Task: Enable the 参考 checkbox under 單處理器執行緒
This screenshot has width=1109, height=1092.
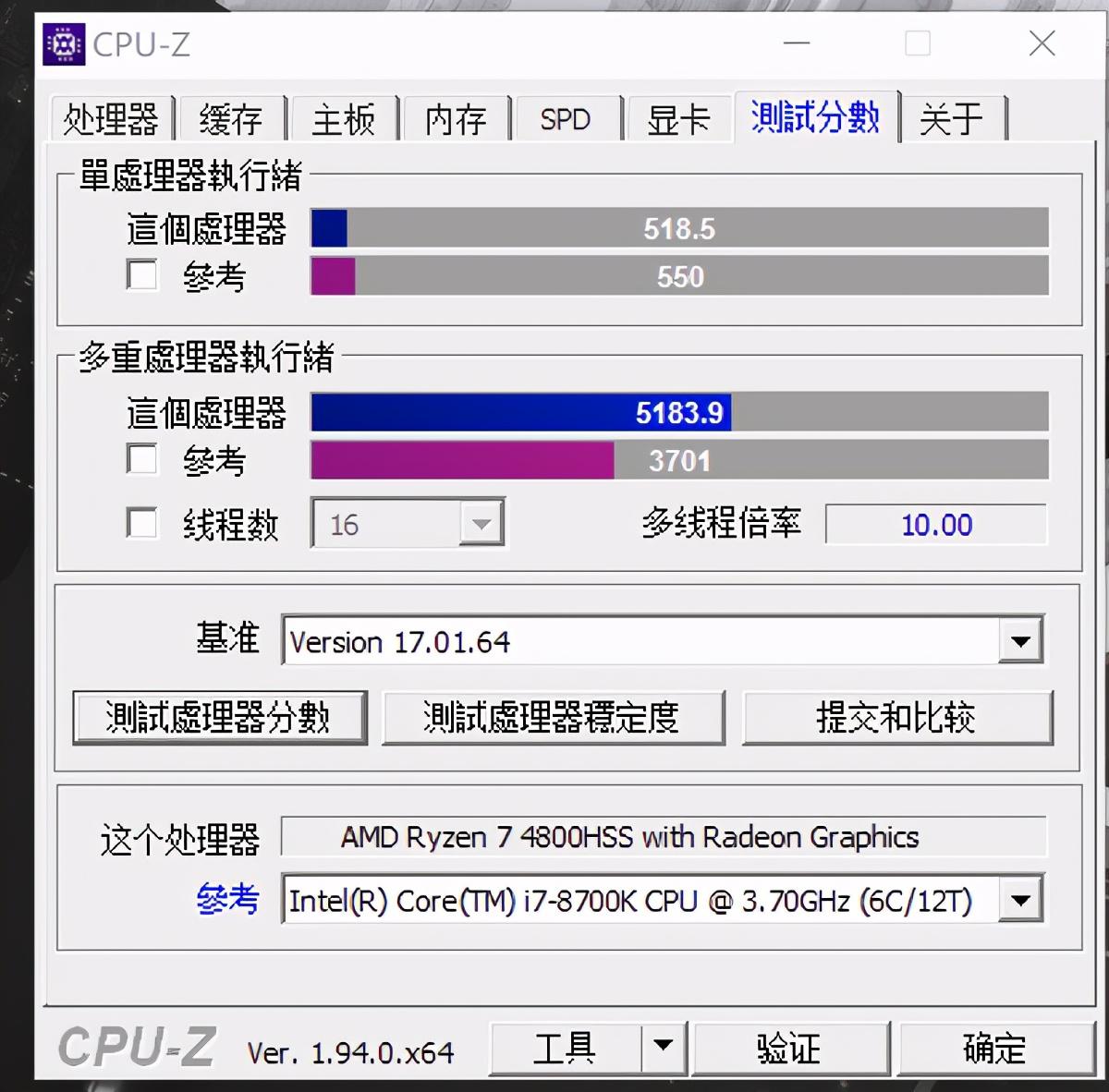Action: click(141, 275)
